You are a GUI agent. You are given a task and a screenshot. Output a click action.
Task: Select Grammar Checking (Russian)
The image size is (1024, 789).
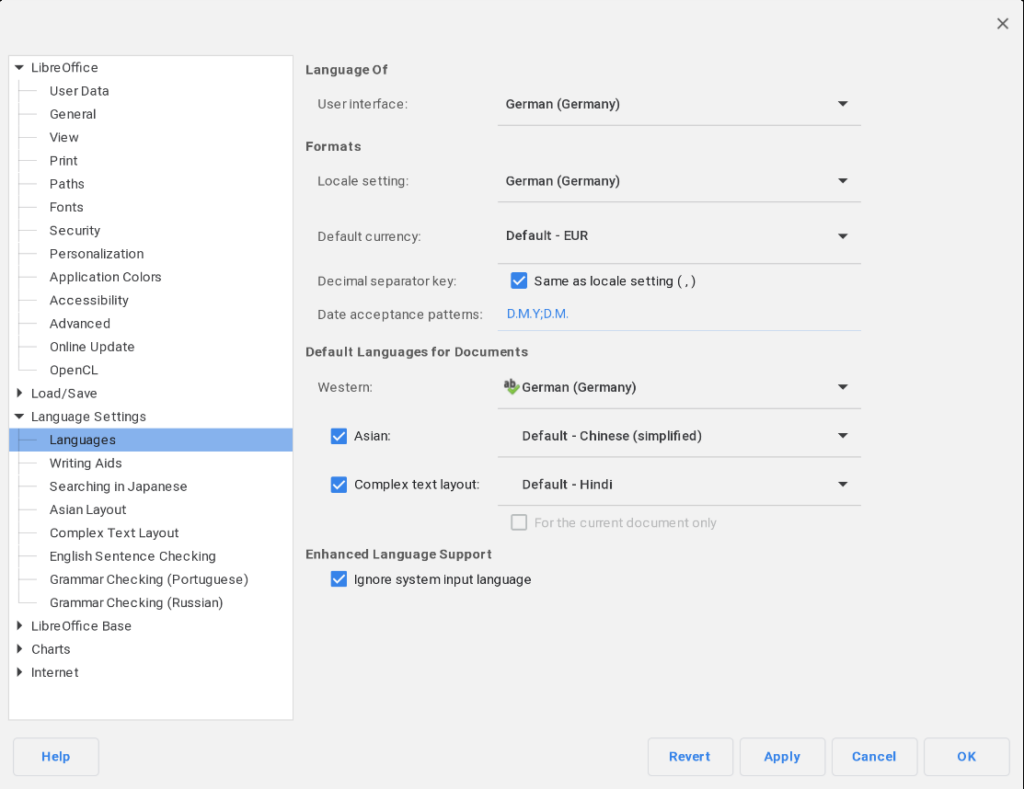pyautogui.click(x=136, y=603)
